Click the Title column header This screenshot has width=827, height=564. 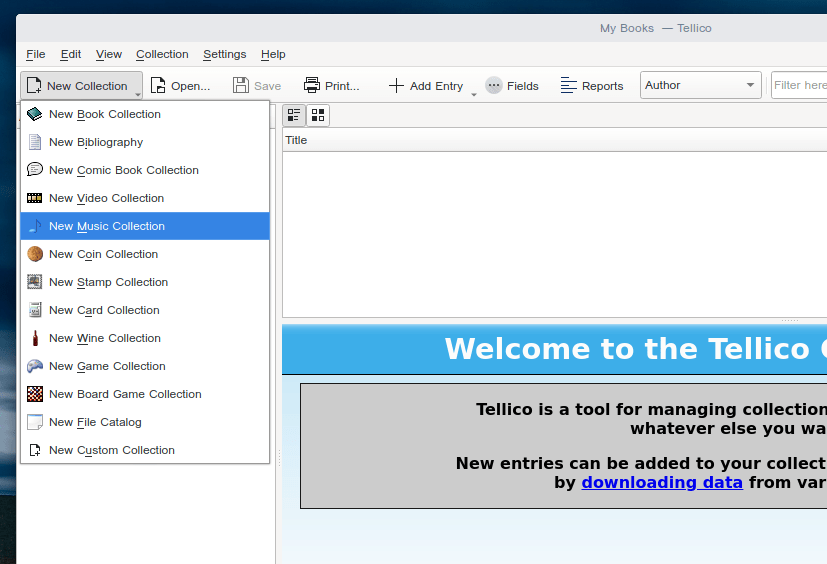[x=555, y=140]
